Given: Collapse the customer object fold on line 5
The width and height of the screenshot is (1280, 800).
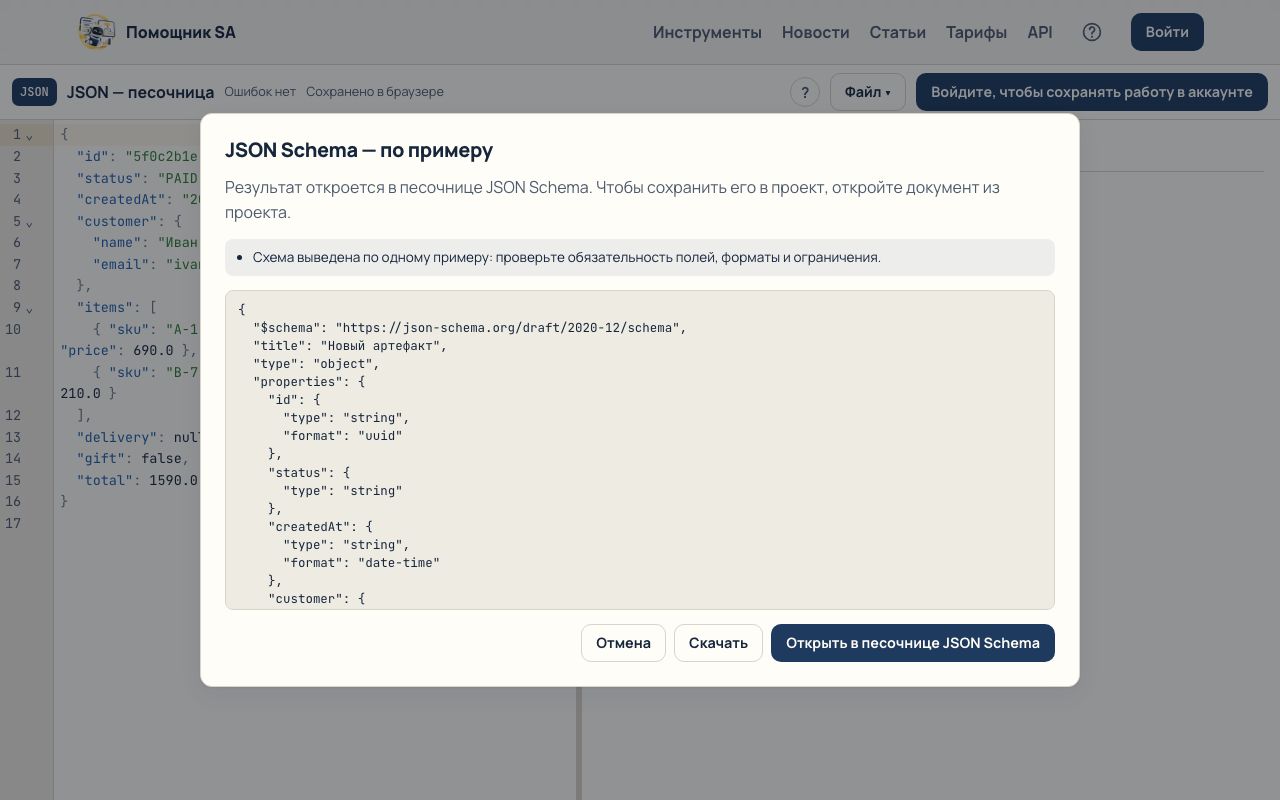Looking at the screenshot, I should click(29, 222).
